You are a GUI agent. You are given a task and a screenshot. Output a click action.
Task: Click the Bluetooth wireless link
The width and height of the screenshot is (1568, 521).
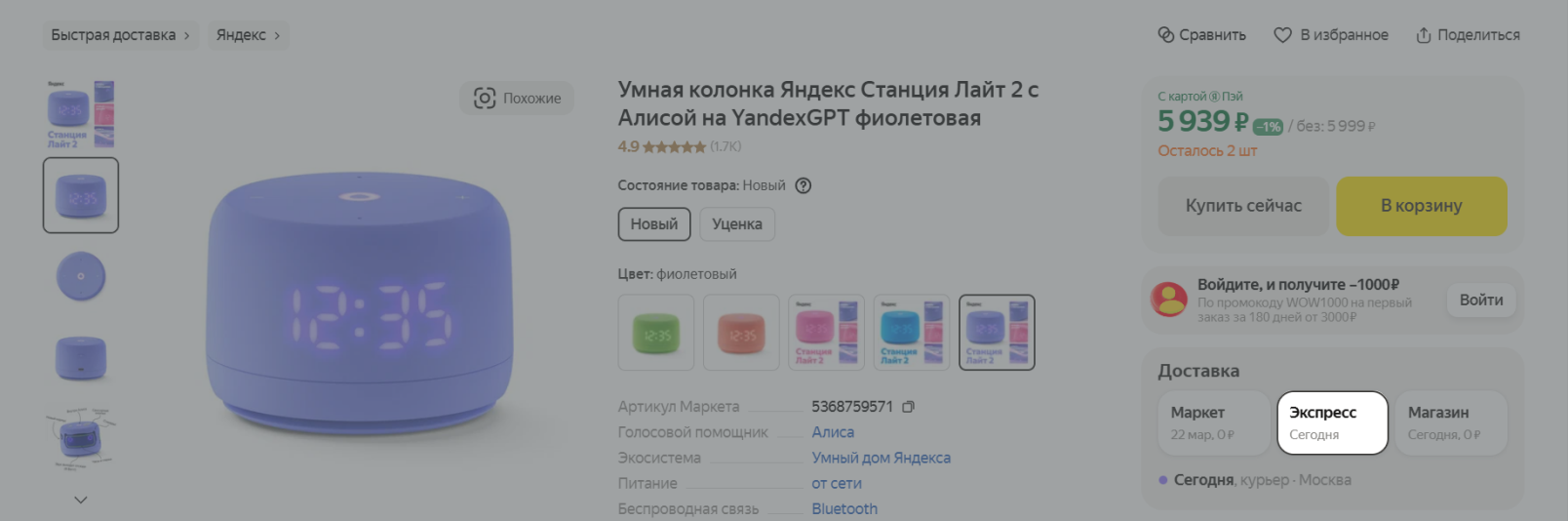(x=844, y=508)
